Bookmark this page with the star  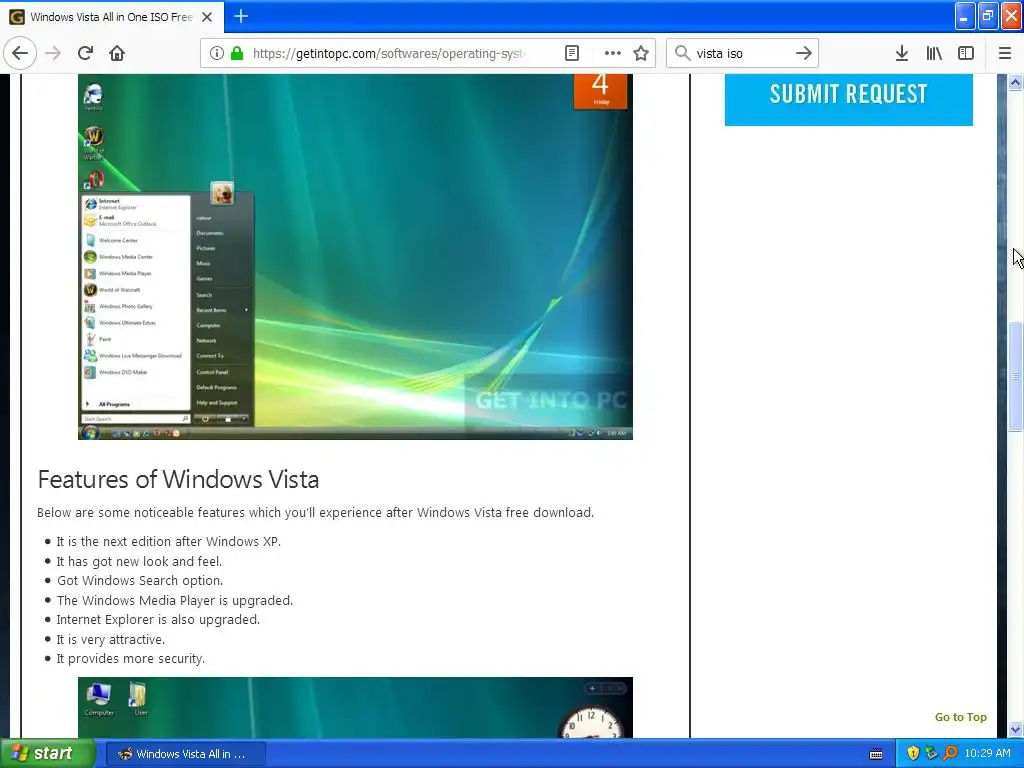pyautogui.click(x=641, y=53)
